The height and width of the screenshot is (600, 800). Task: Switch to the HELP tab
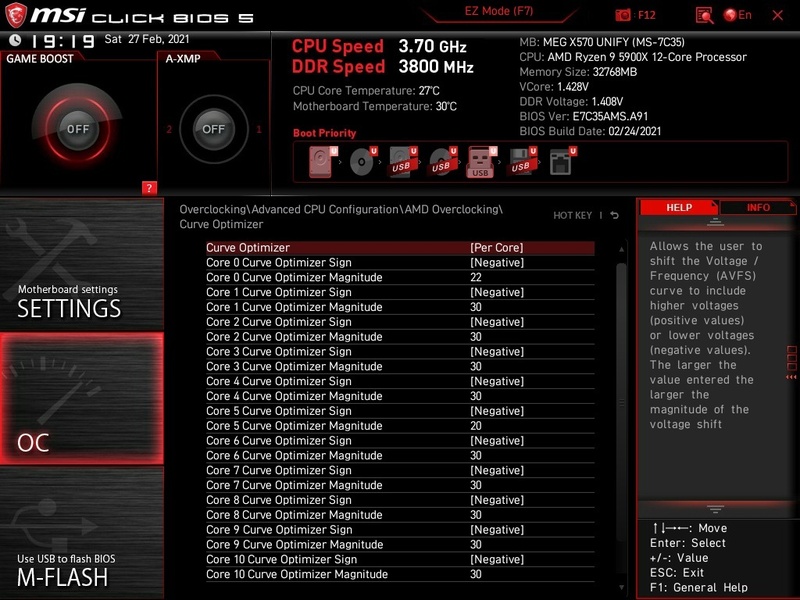(679, 208)
